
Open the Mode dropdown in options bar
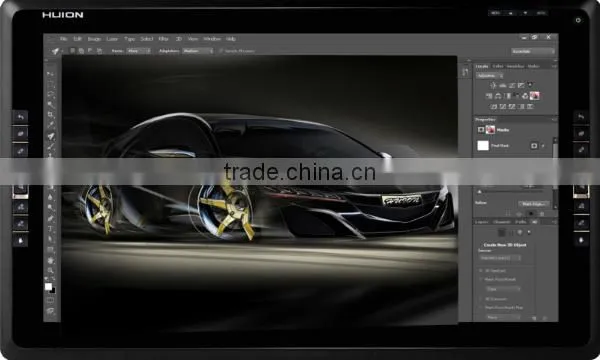pos(139,51)
